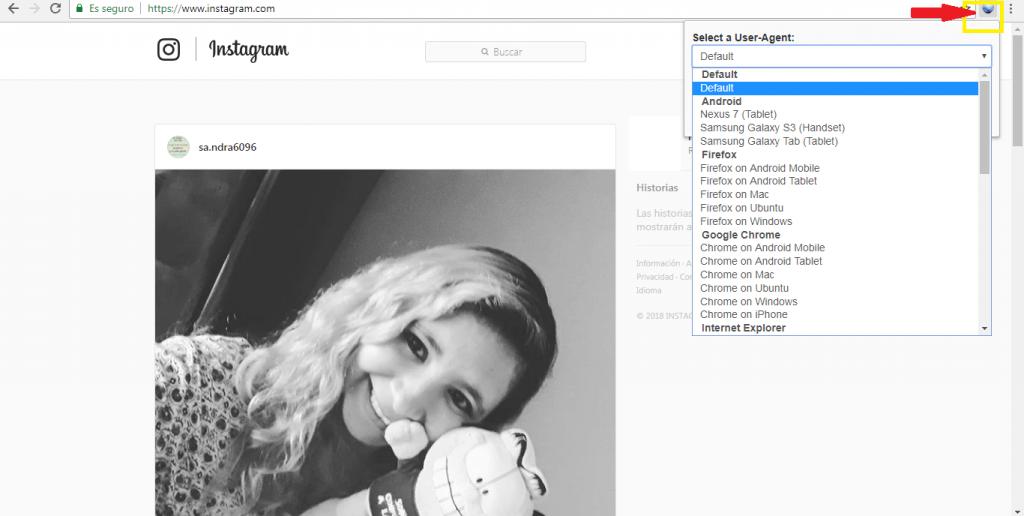Choose Default from the user-agent list

(x=835, y=88)
